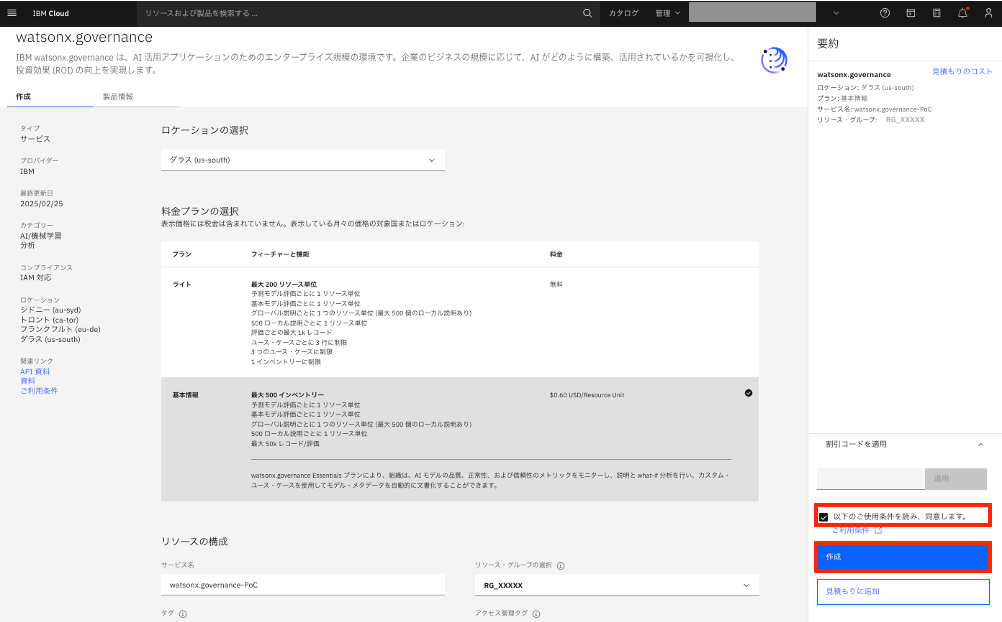1002x622 pixels.
Task: Open the IBM Cloud Shell icon
Action: [910, 13]
